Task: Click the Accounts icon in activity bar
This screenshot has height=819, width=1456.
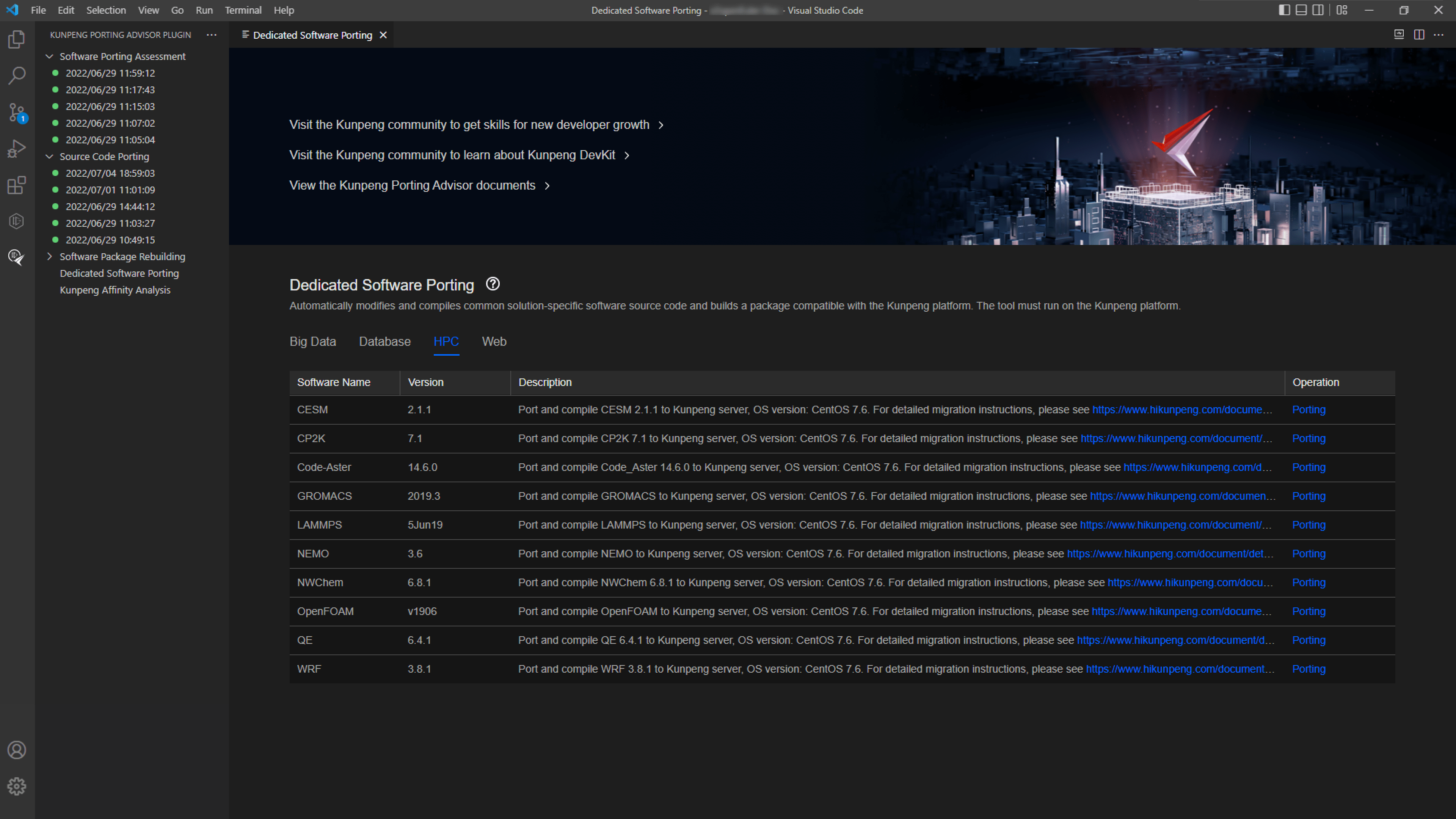Action: [16, 750]
